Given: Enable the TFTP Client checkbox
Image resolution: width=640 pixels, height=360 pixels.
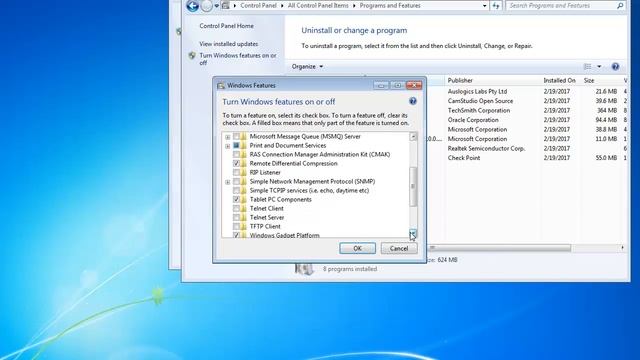Looking at the screenshot, I should (236, 227).
